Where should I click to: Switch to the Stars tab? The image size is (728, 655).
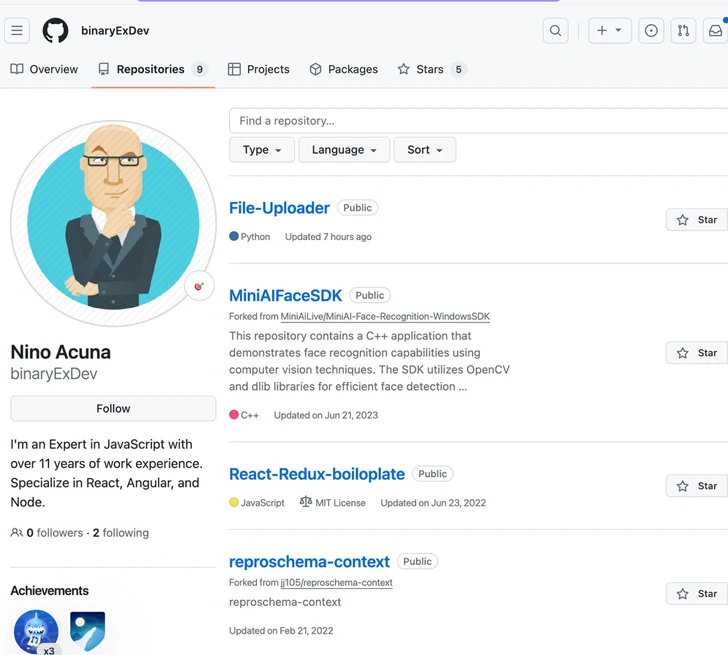(430, 69)
